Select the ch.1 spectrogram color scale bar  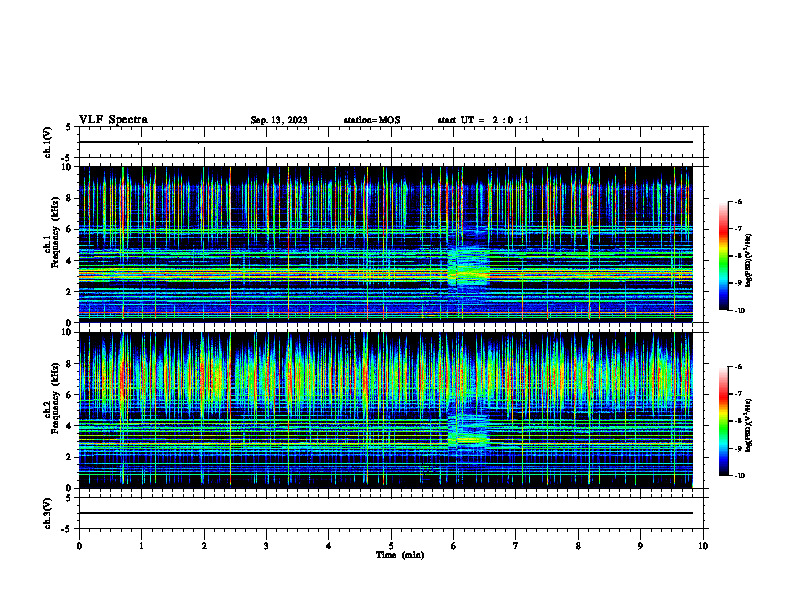(723, 256)
